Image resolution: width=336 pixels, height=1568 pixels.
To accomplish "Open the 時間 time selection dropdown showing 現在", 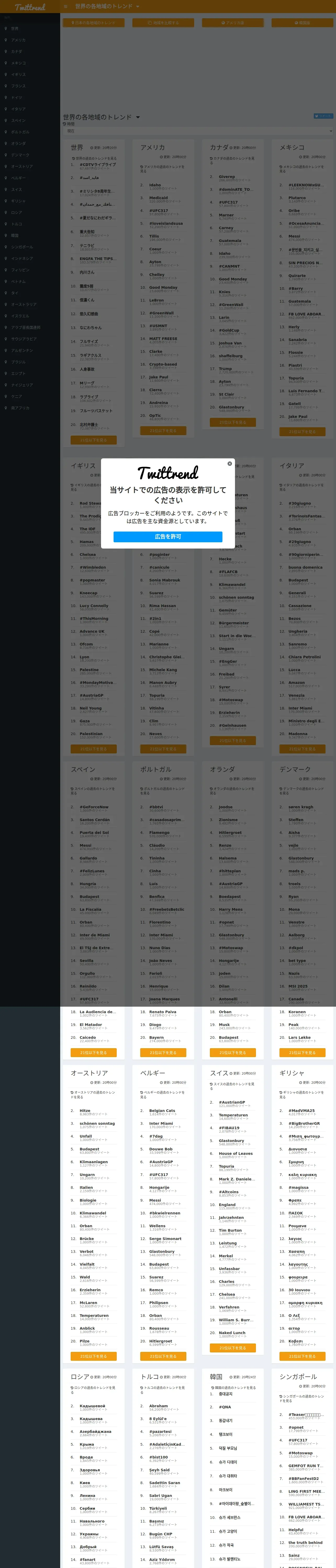I will (198, 131).
